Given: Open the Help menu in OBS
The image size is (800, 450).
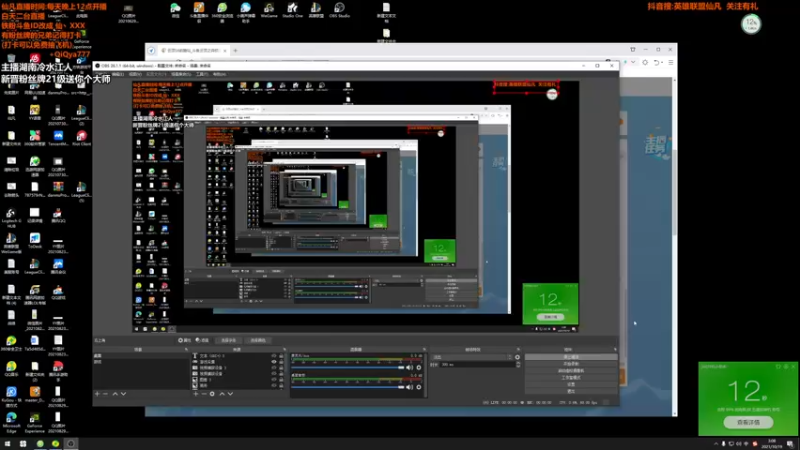Looking at the screenshot, I should tap(219, 74).
